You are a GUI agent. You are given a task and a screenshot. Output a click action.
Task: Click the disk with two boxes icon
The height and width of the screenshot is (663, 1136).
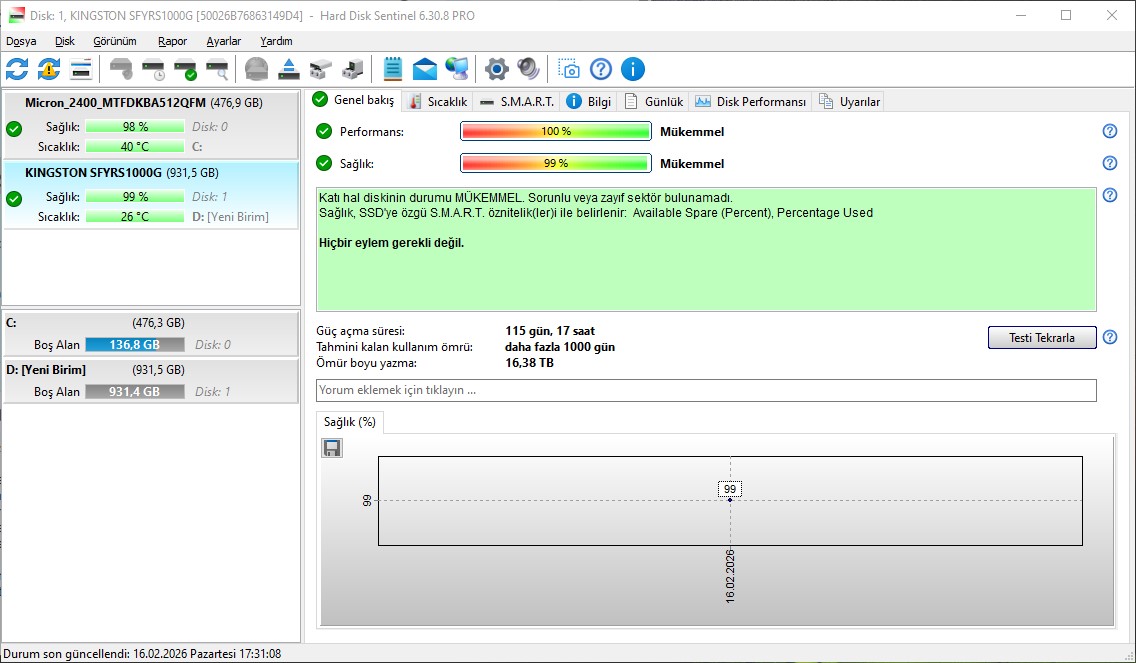[321, 69]
